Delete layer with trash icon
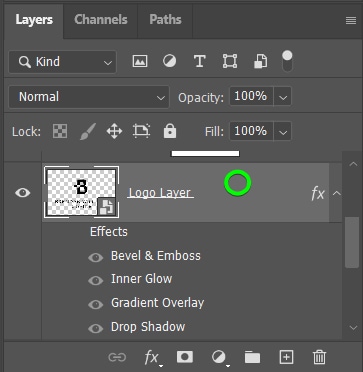 coord(319,357)
